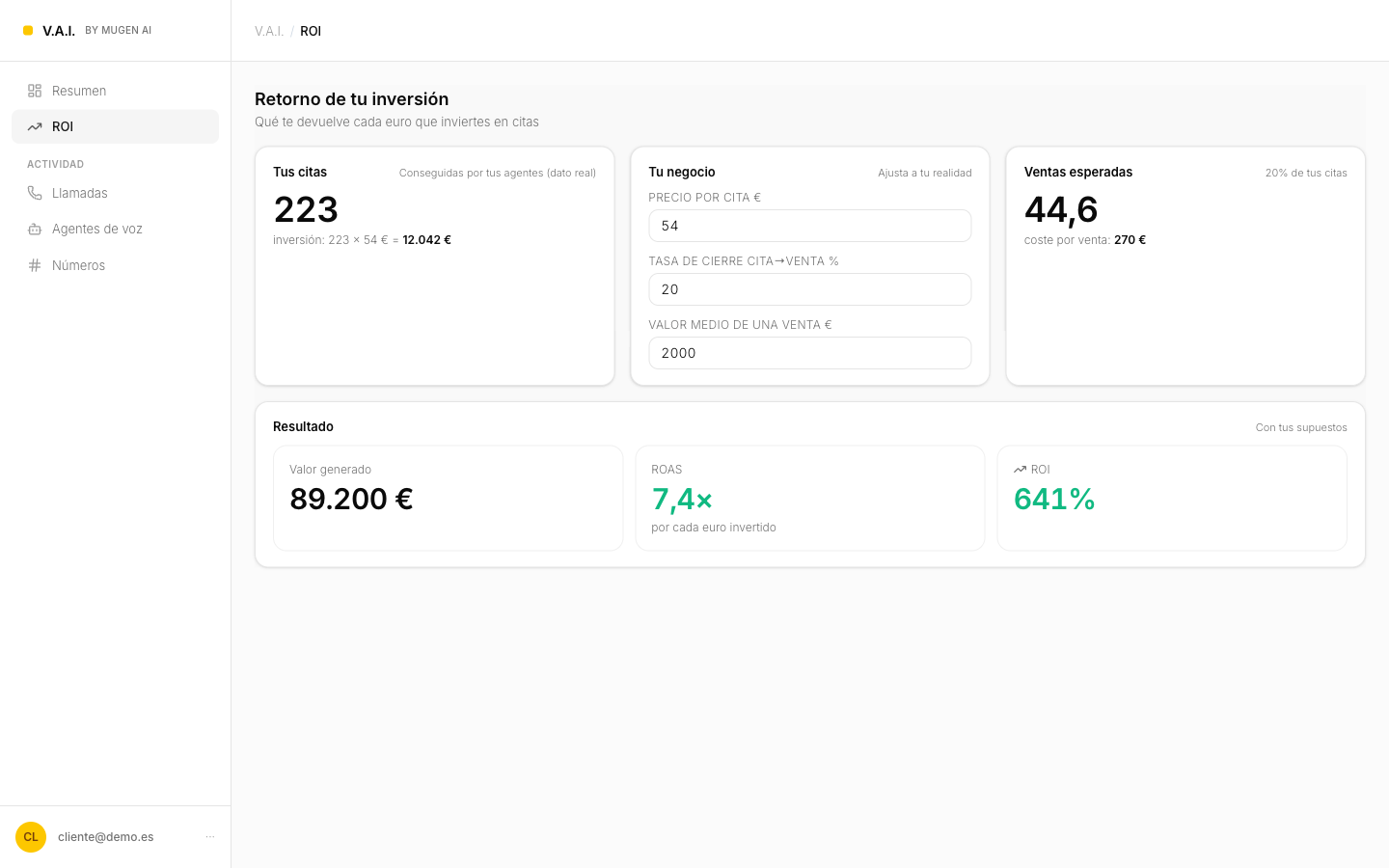This screenshot has height=868, width=1389.
Task: Click the Llamadas phone icon
Action: pyautogui.click(x=35, y=193)
